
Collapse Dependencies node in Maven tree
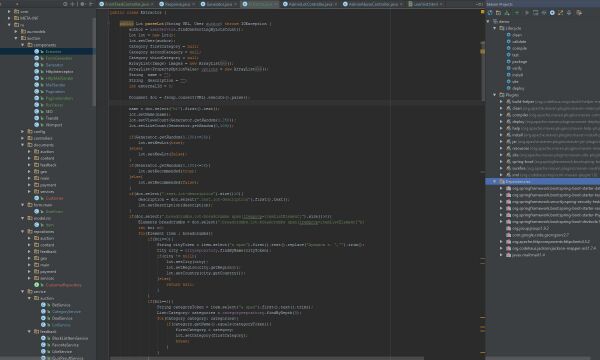tap(494, 181)
